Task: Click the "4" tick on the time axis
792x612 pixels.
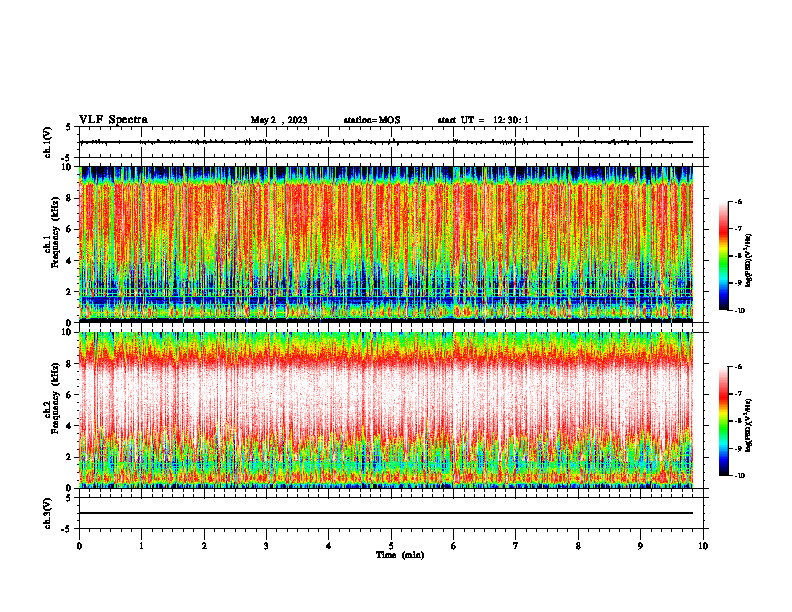Action: pyautogui.click(x=329, y=546)
